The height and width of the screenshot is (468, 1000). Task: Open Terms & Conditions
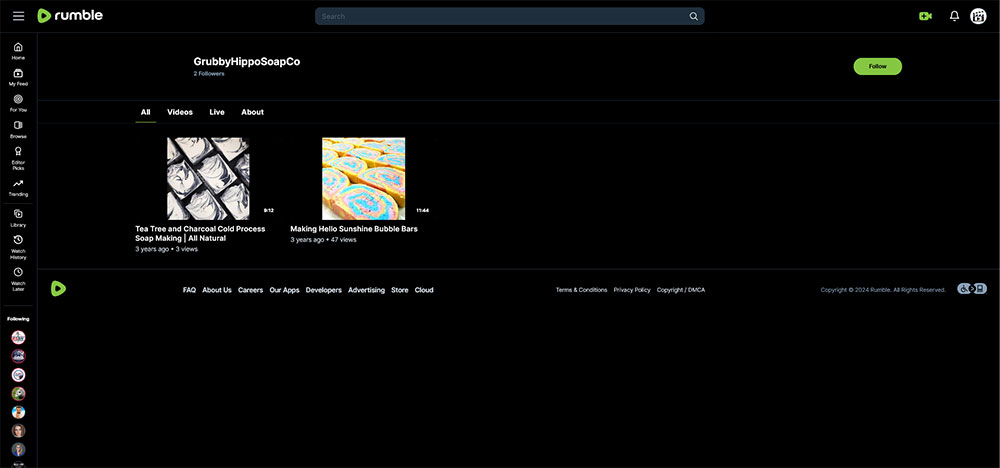(x=582, y=289)
